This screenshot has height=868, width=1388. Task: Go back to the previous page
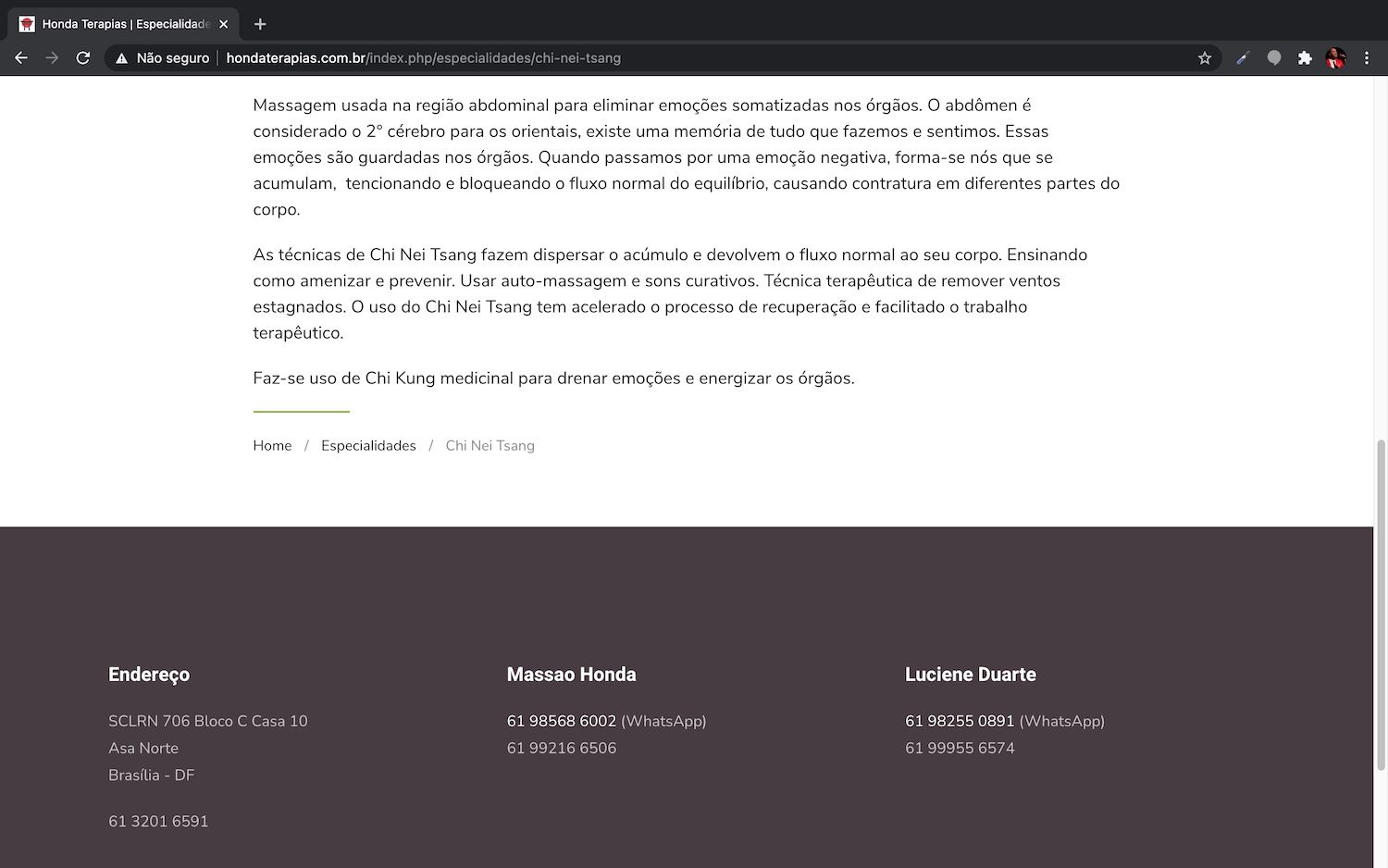21,57
